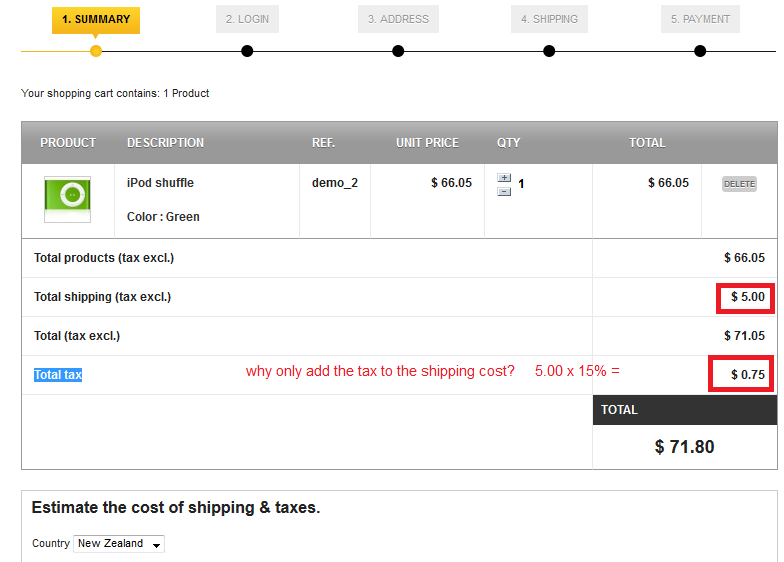Click the Payment step progress dot
The width and height of the screenshot is (784, 562).
coord(700,51)
